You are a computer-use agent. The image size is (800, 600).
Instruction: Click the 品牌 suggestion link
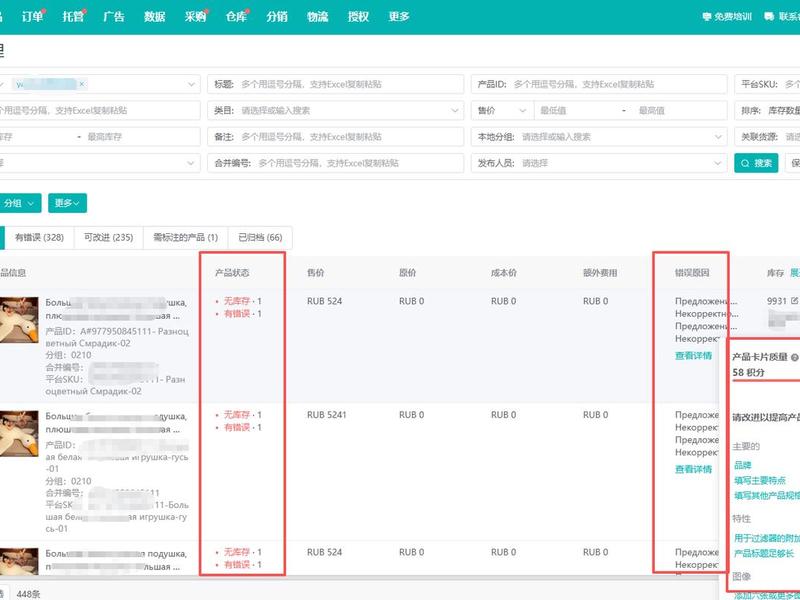[x=742, y=465]
